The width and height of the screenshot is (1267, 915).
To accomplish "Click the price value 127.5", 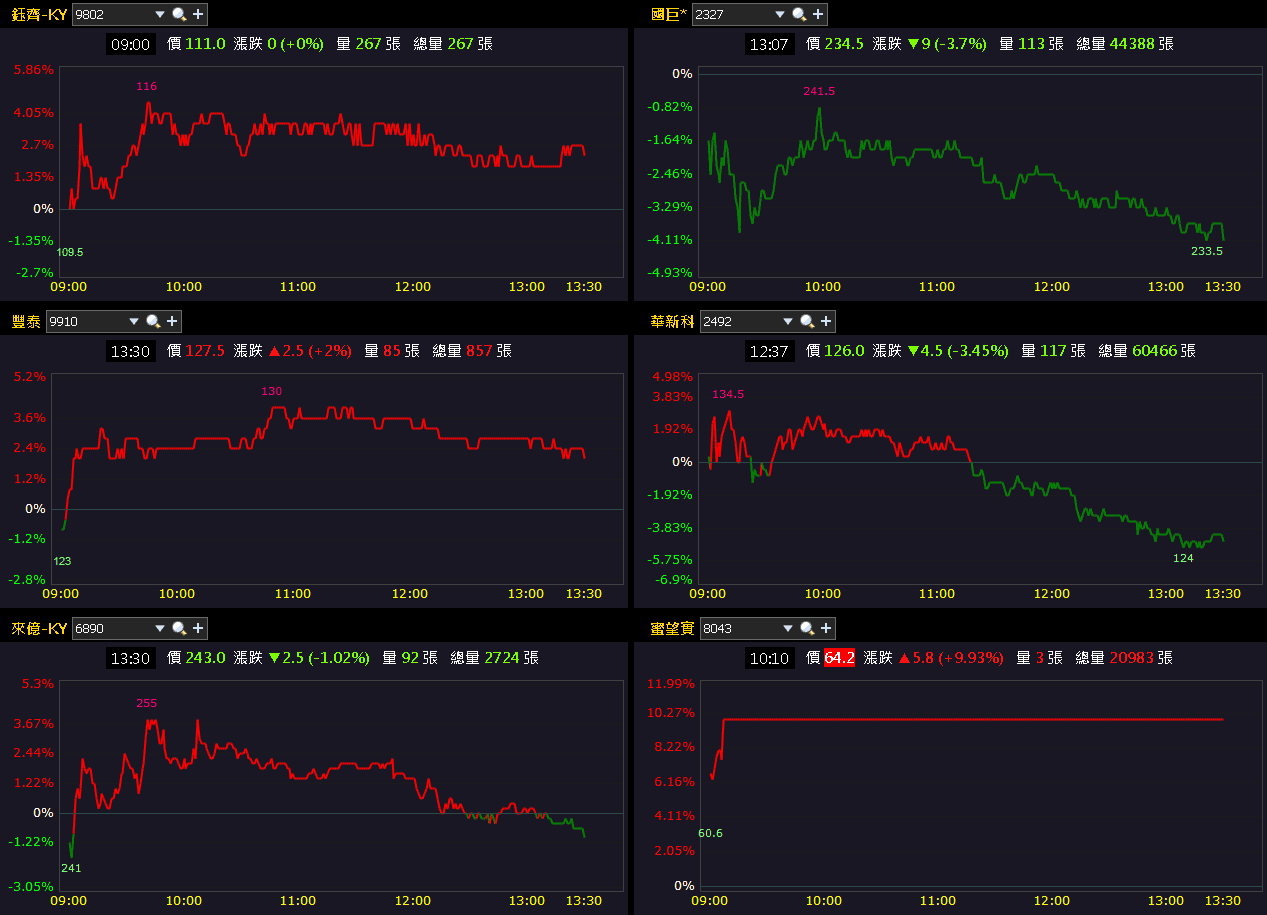I will click(205, 351).
